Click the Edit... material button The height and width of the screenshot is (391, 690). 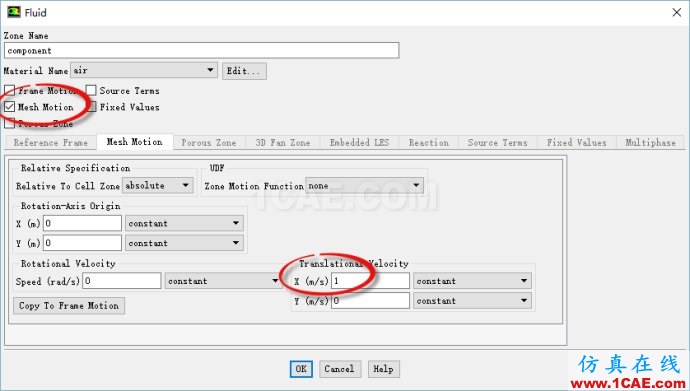[x=244, y=71]
